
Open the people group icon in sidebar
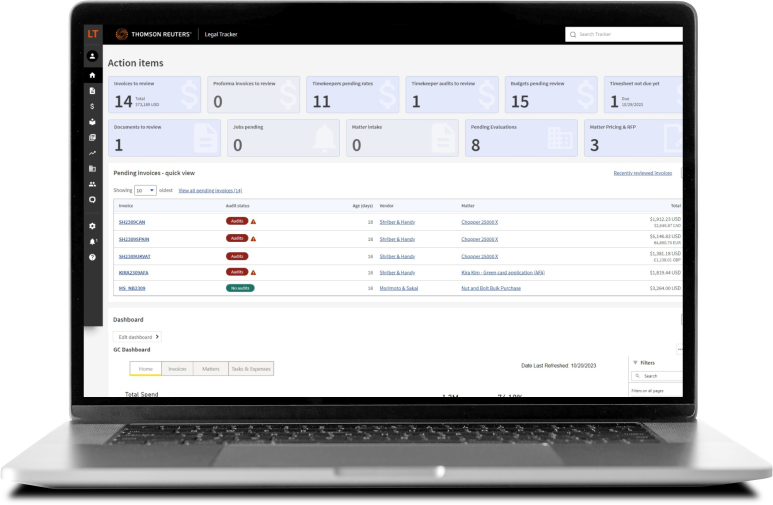click(x=92, y=184)
